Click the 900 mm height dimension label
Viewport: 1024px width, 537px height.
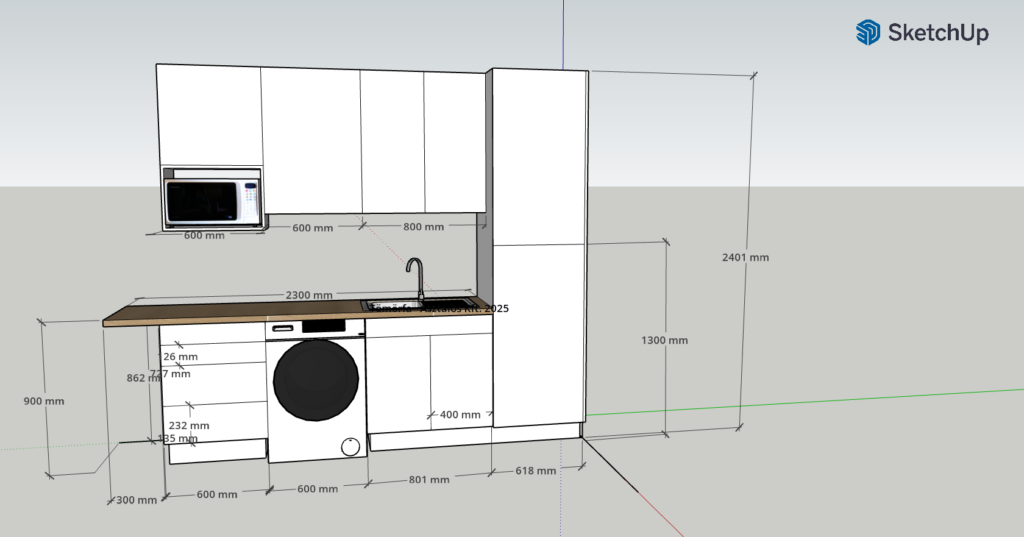point(44,401)
